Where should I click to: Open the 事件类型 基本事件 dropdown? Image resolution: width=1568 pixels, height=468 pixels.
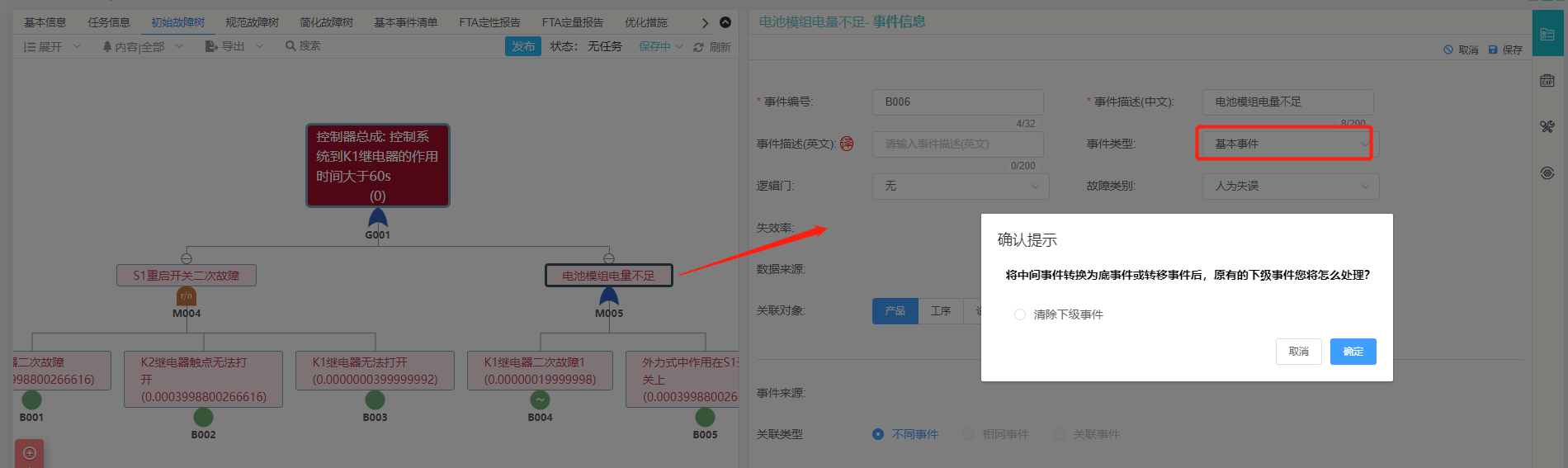click(1290, 144)
